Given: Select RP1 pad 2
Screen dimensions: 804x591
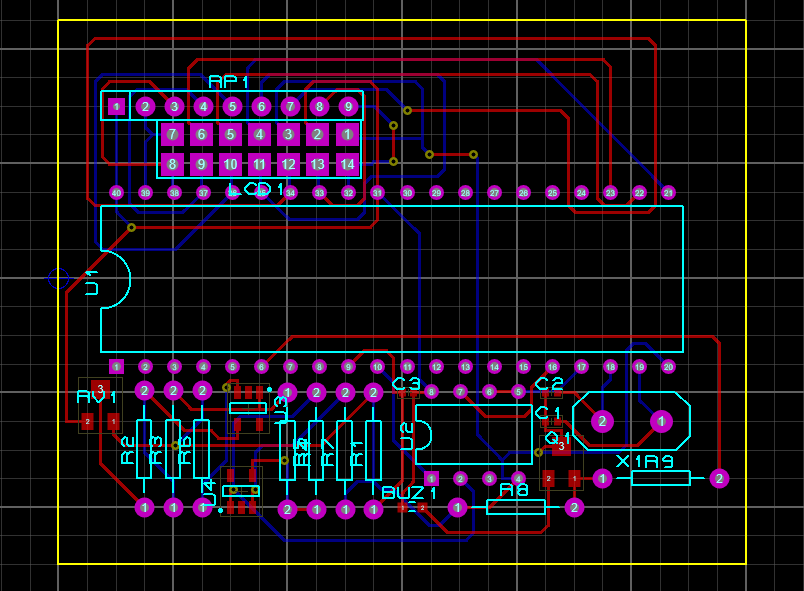Looking at the screenshot, I should click(x=146, y=107).
